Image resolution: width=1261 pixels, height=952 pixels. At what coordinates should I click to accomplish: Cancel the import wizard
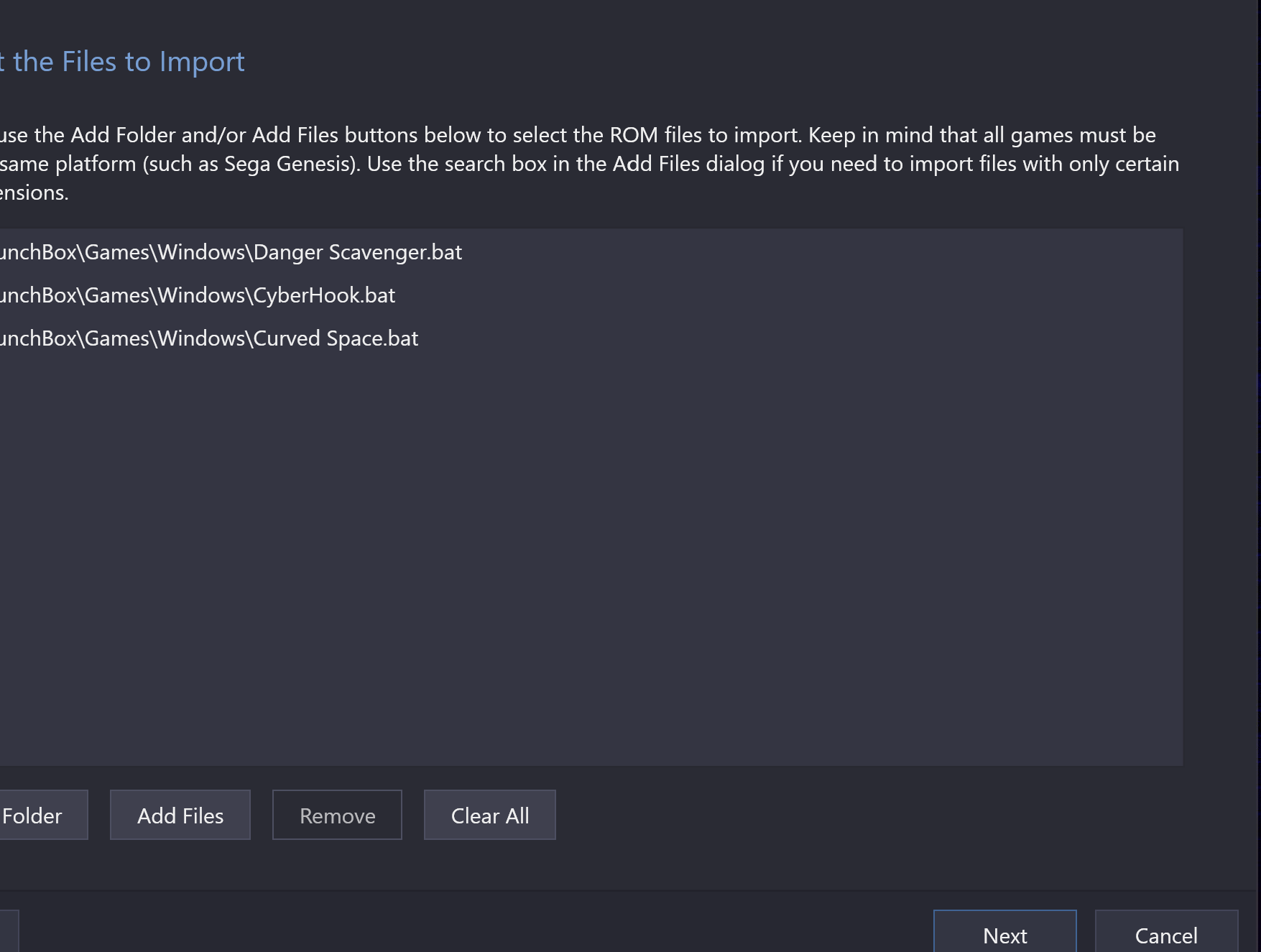1166,933
